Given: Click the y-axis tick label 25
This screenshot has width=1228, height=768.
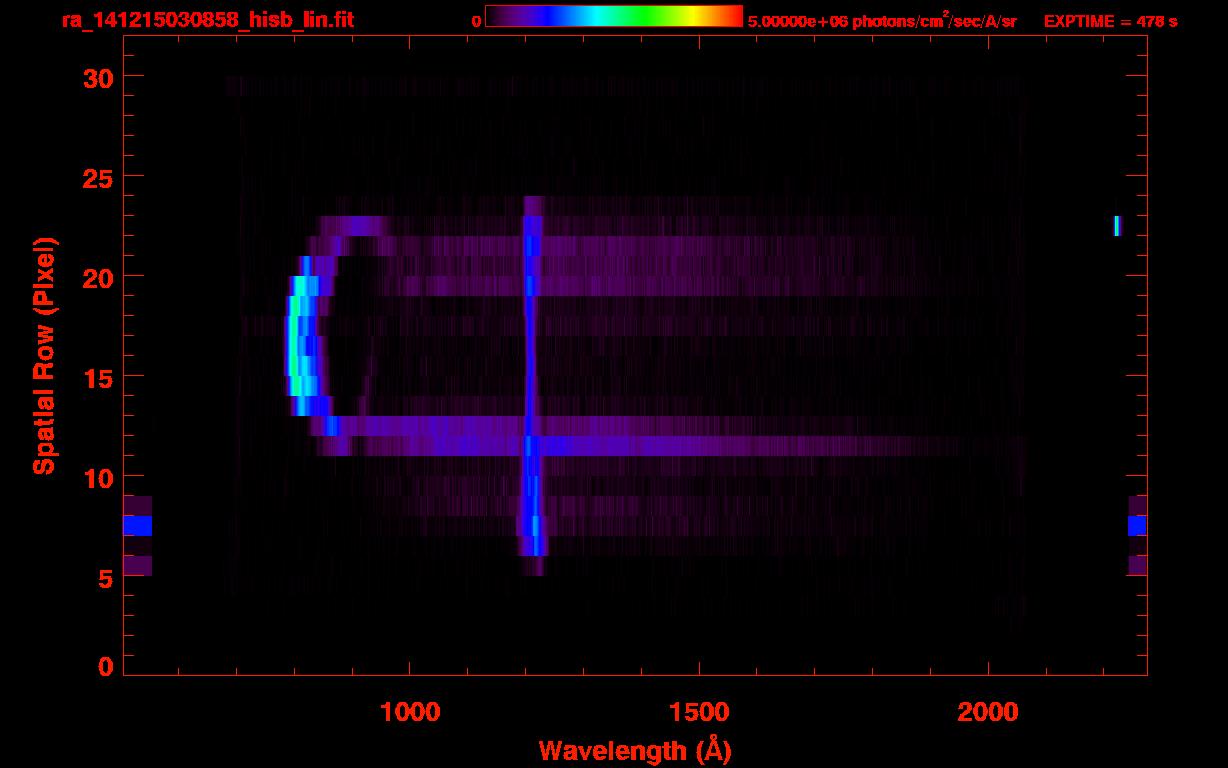Looking at the screenshot, I should pos(97,177).
